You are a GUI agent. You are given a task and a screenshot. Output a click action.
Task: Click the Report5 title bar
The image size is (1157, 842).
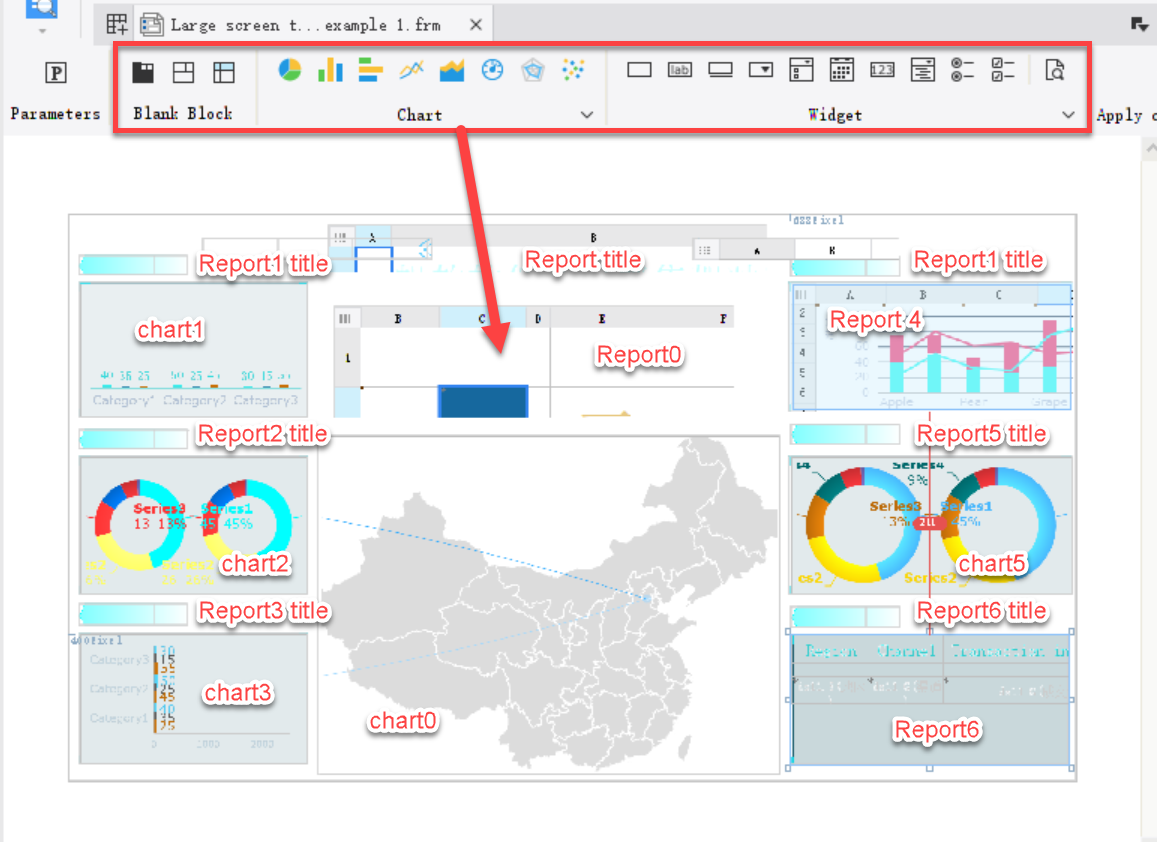[844, 434]
